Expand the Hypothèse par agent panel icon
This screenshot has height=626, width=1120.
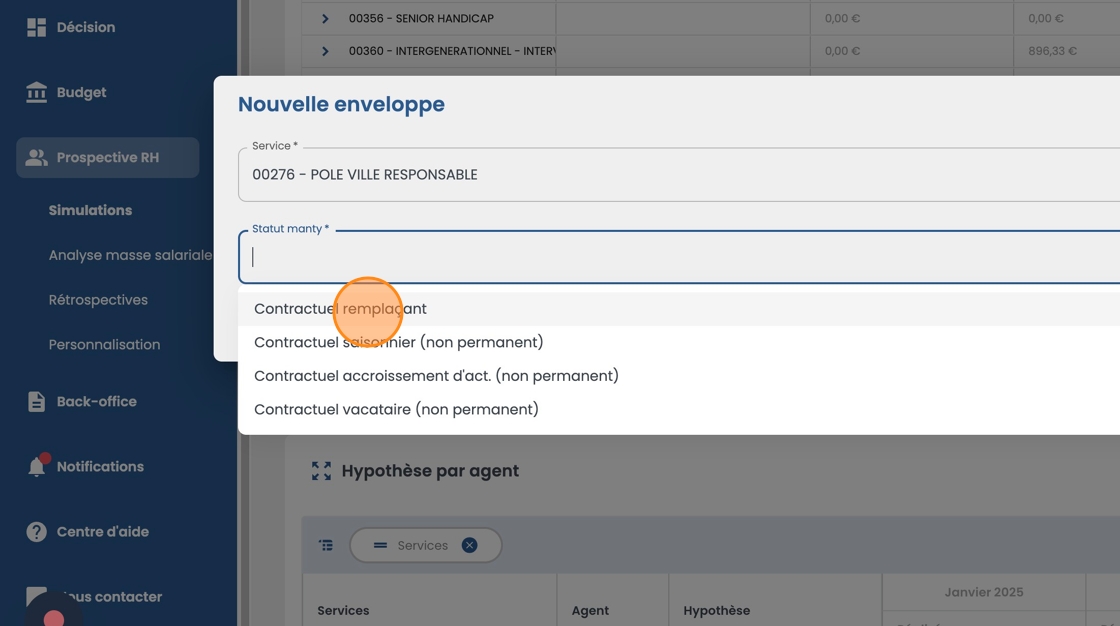pyautogui.click(x=321, y=471)
